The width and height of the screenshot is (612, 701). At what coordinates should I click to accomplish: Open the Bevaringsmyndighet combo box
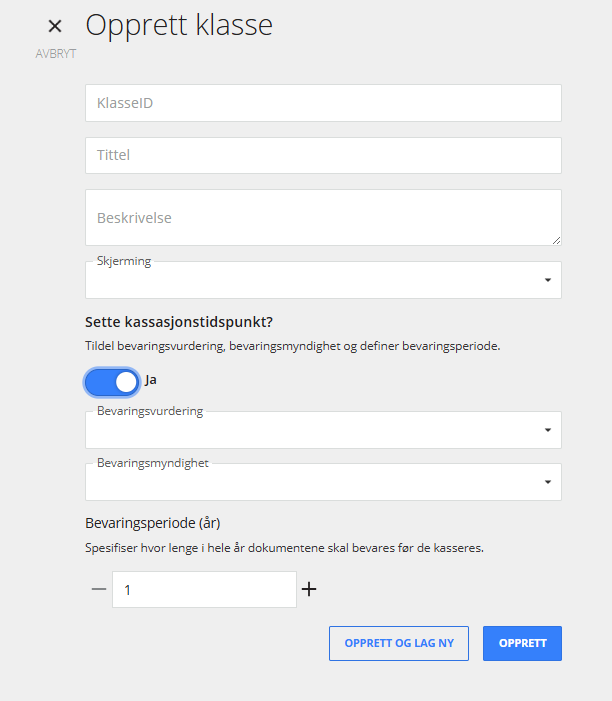pyautogui.click(x=323, y=482)
